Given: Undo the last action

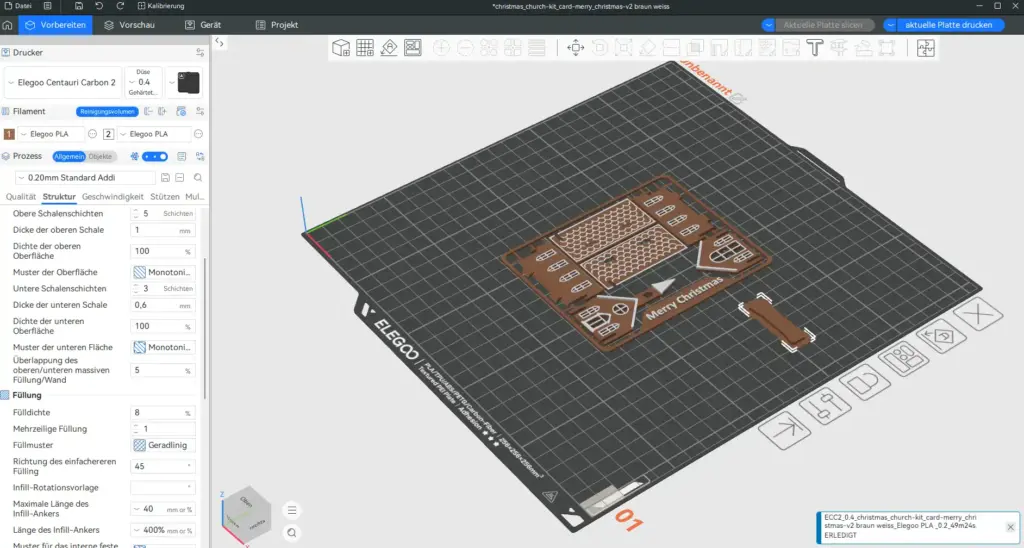Looking at the screenshot, I should [x=99, y=6].
